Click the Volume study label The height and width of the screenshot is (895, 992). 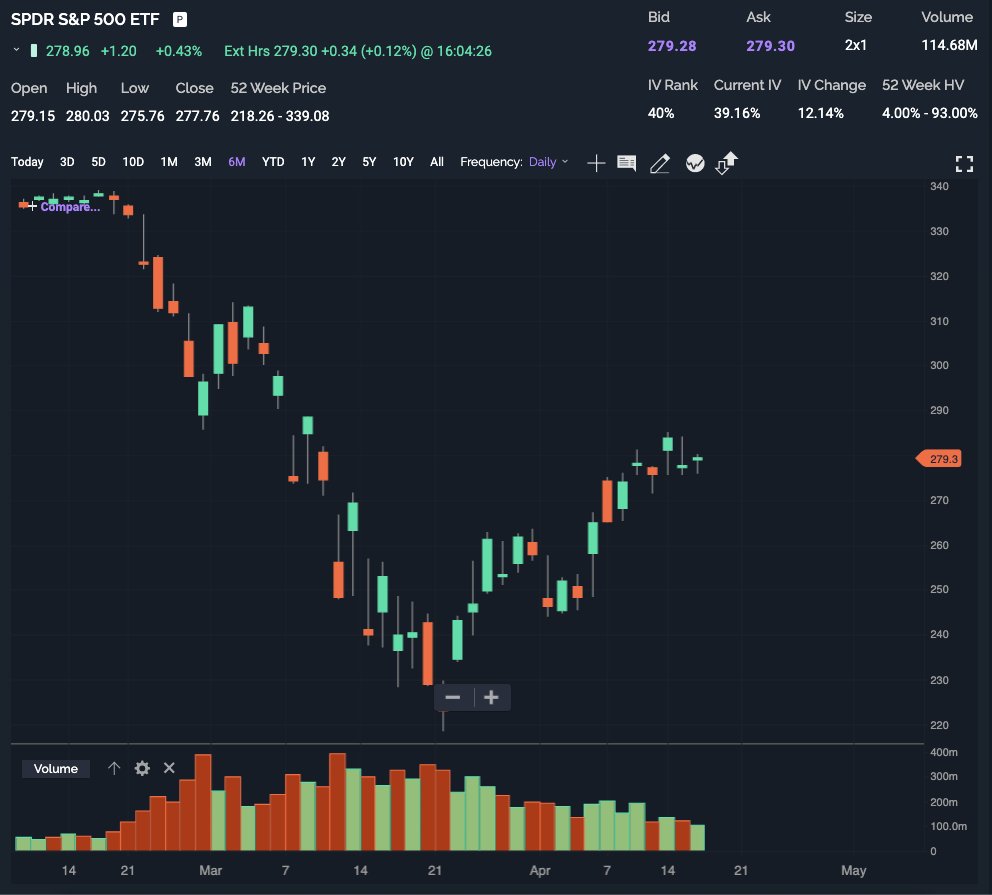[x=56, y=768]
